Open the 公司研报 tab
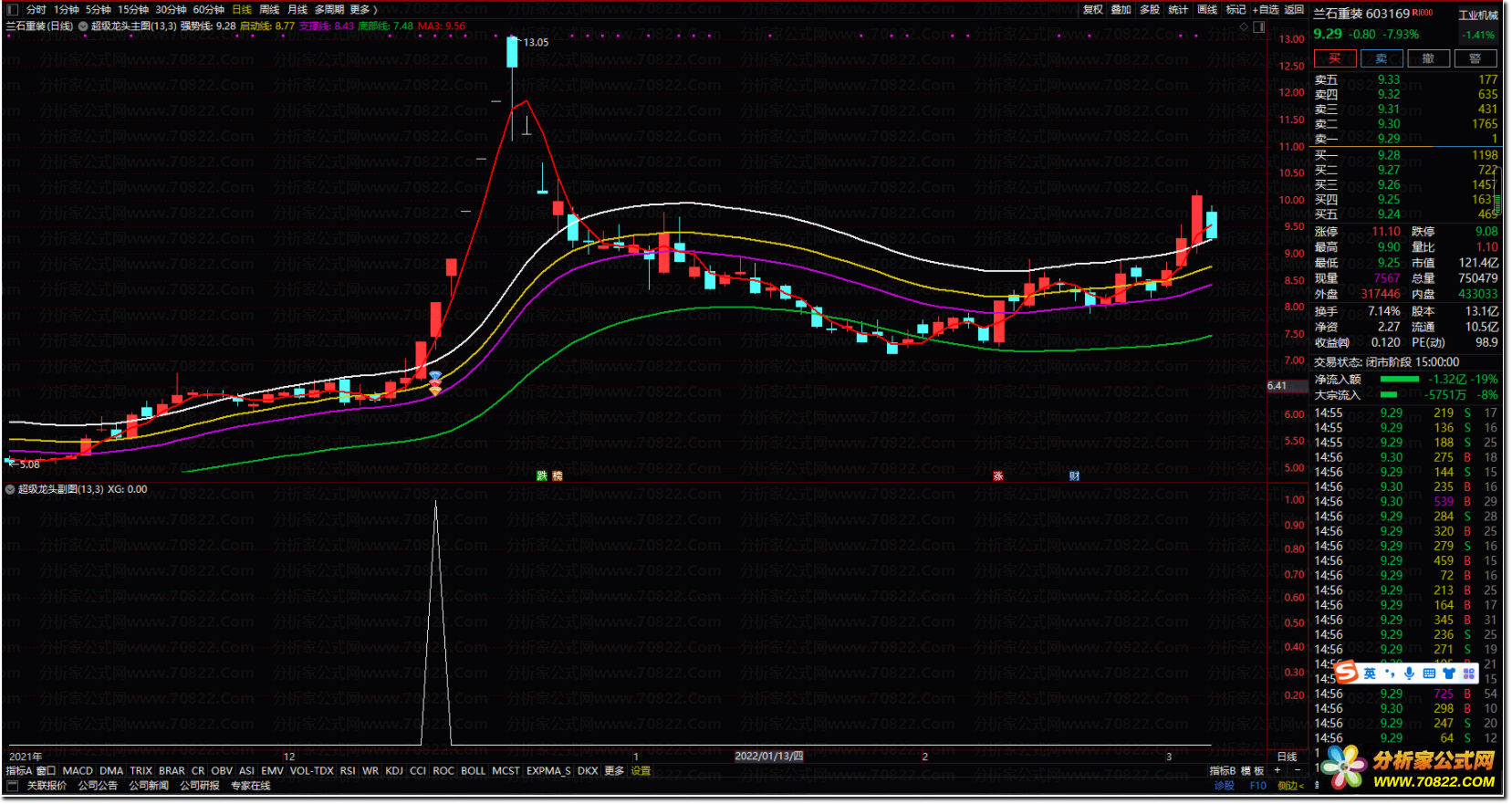Viewport: 1512px width, 804px height. tap(200, 786)
